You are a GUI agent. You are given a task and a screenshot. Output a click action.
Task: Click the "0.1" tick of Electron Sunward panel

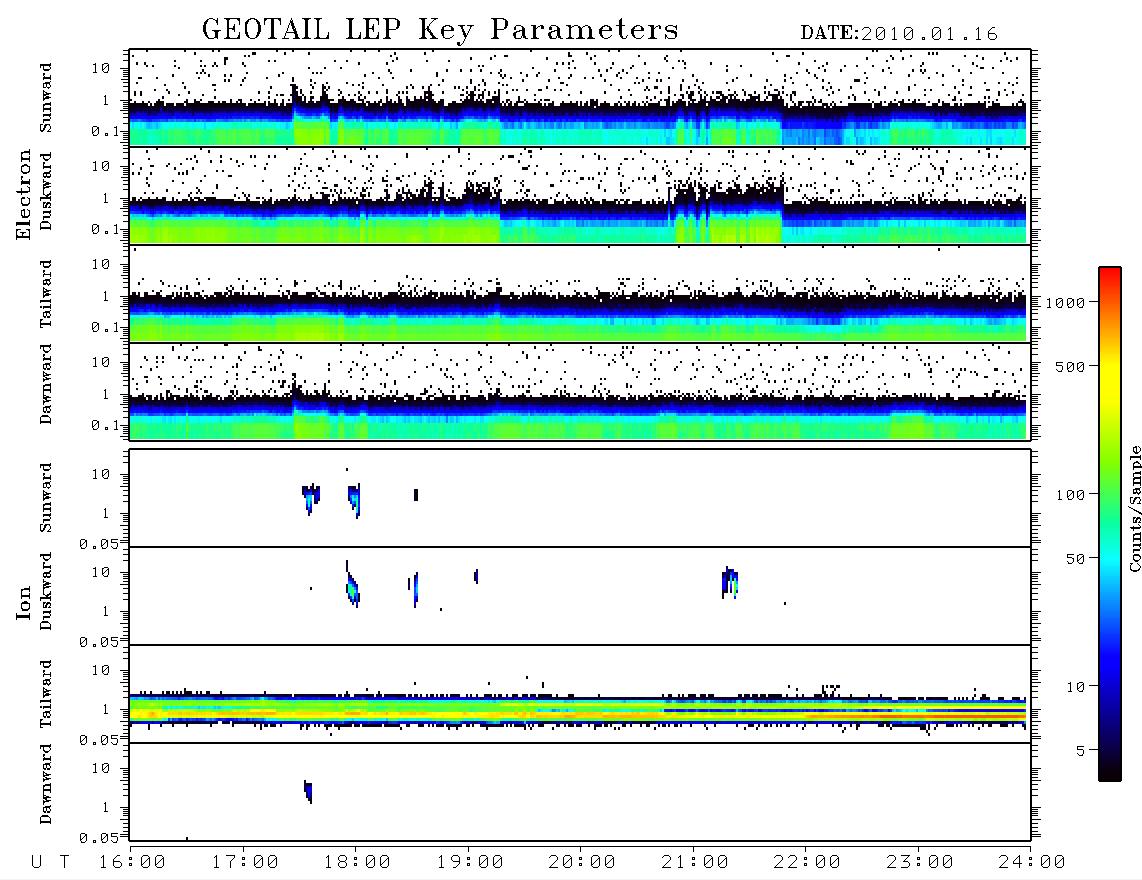(105, 131)
